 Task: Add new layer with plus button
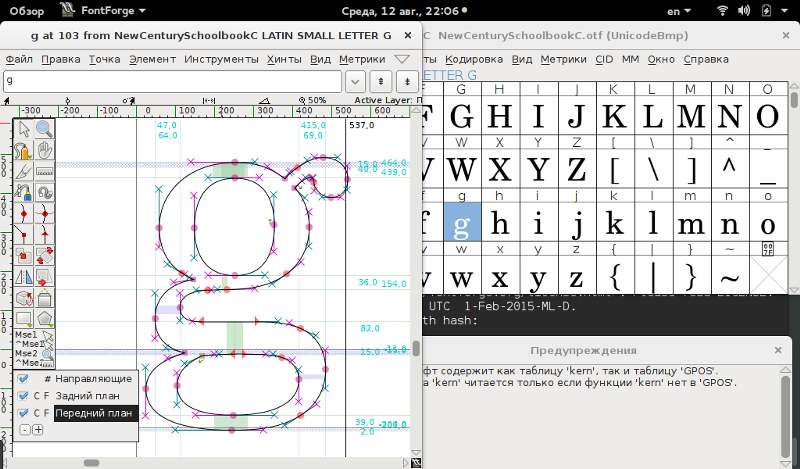[38, 430]
